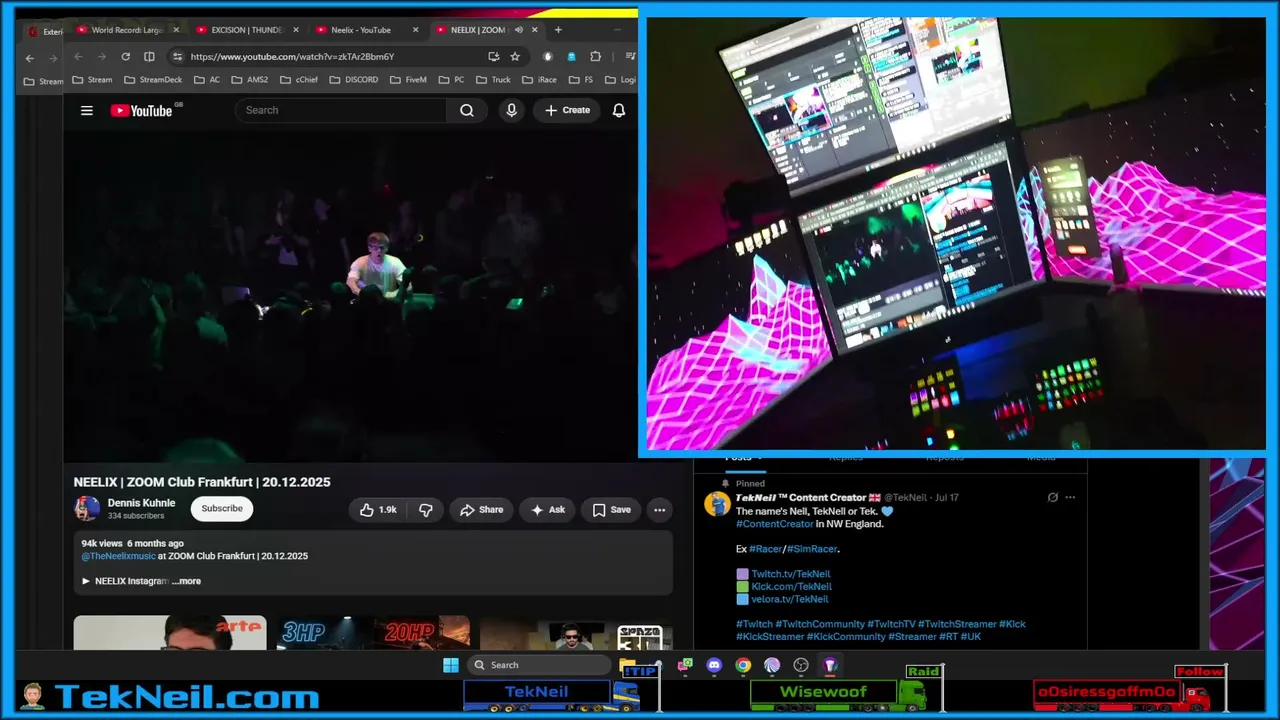The height and width of the screenshot is (720, 1280).
Task: Open the DISCORD bookmarks folder
Action: tap(354, 80)
